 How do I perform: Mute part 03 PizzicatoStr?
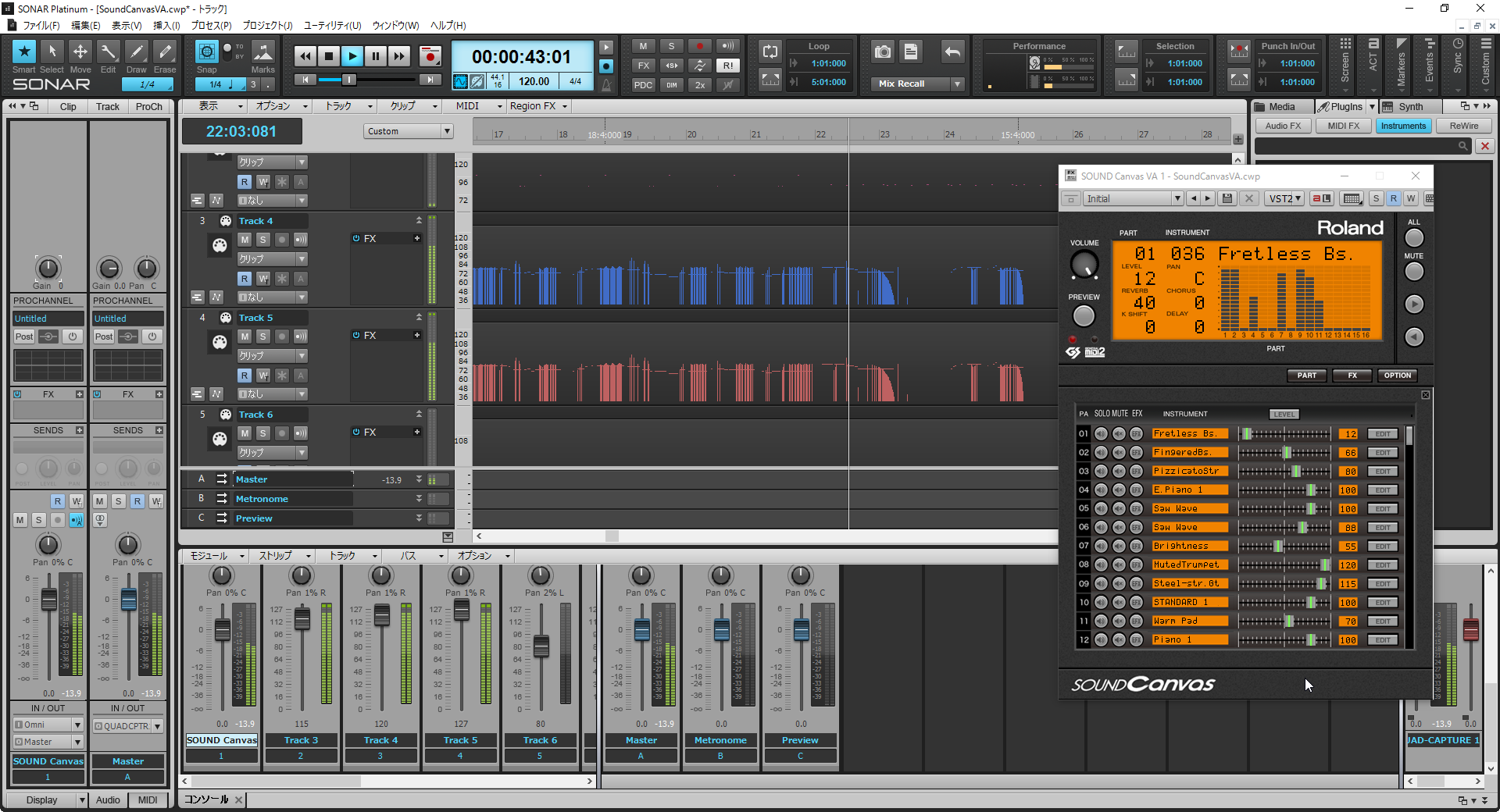(1119, 472)
